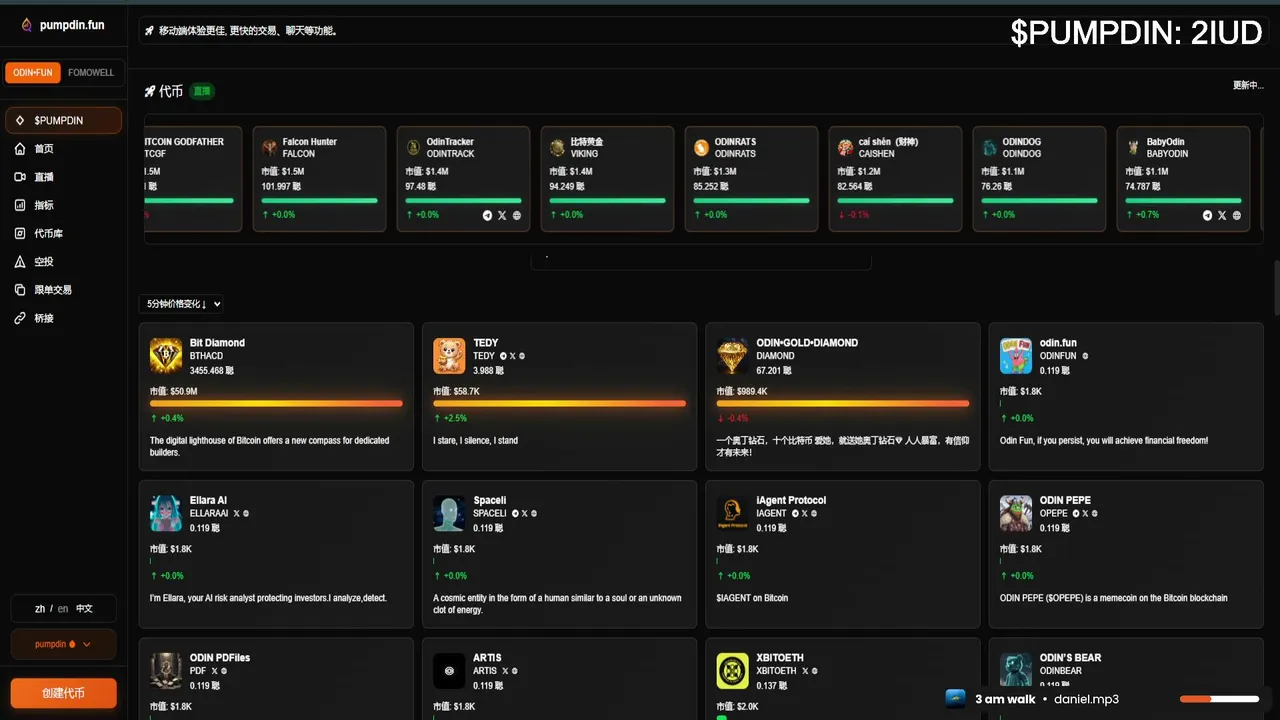Switch to the ODIN•FUN platform tab
Viewport: 1280px width, 720px height.
[33, 73]
